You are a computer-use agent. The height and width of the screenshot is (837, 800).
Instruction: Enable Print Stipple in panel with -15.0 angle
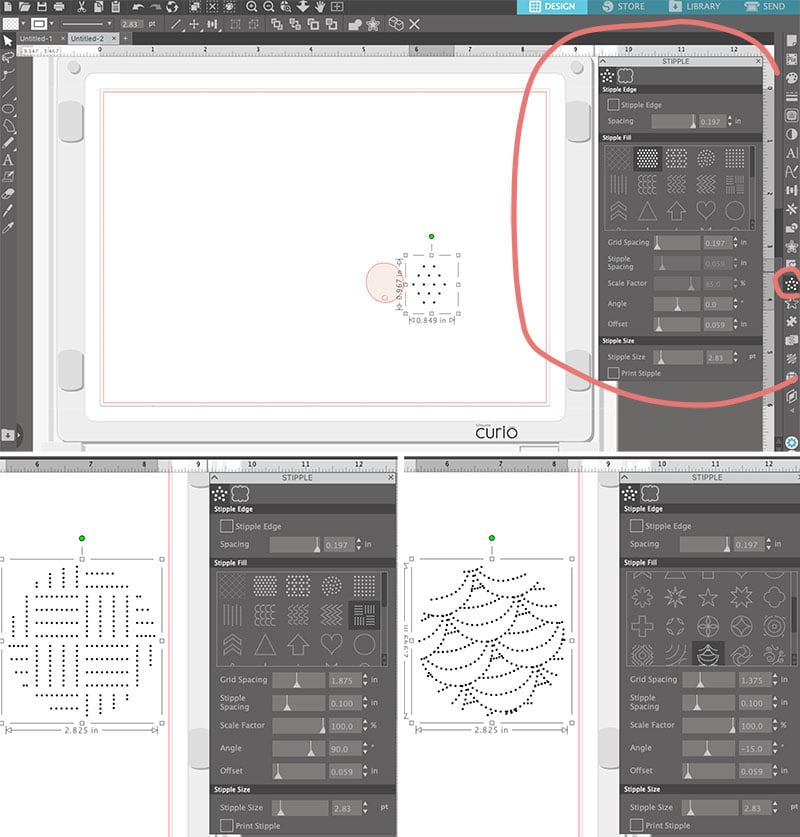[x=636, y=825]
